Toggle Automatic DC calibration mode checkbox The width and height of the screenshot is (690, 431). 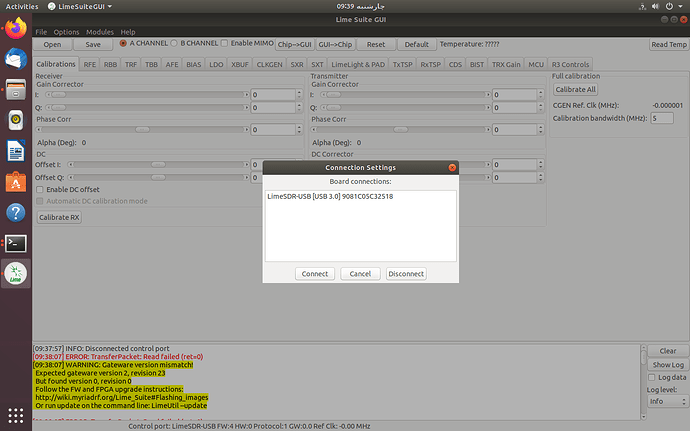click(40, 201)
